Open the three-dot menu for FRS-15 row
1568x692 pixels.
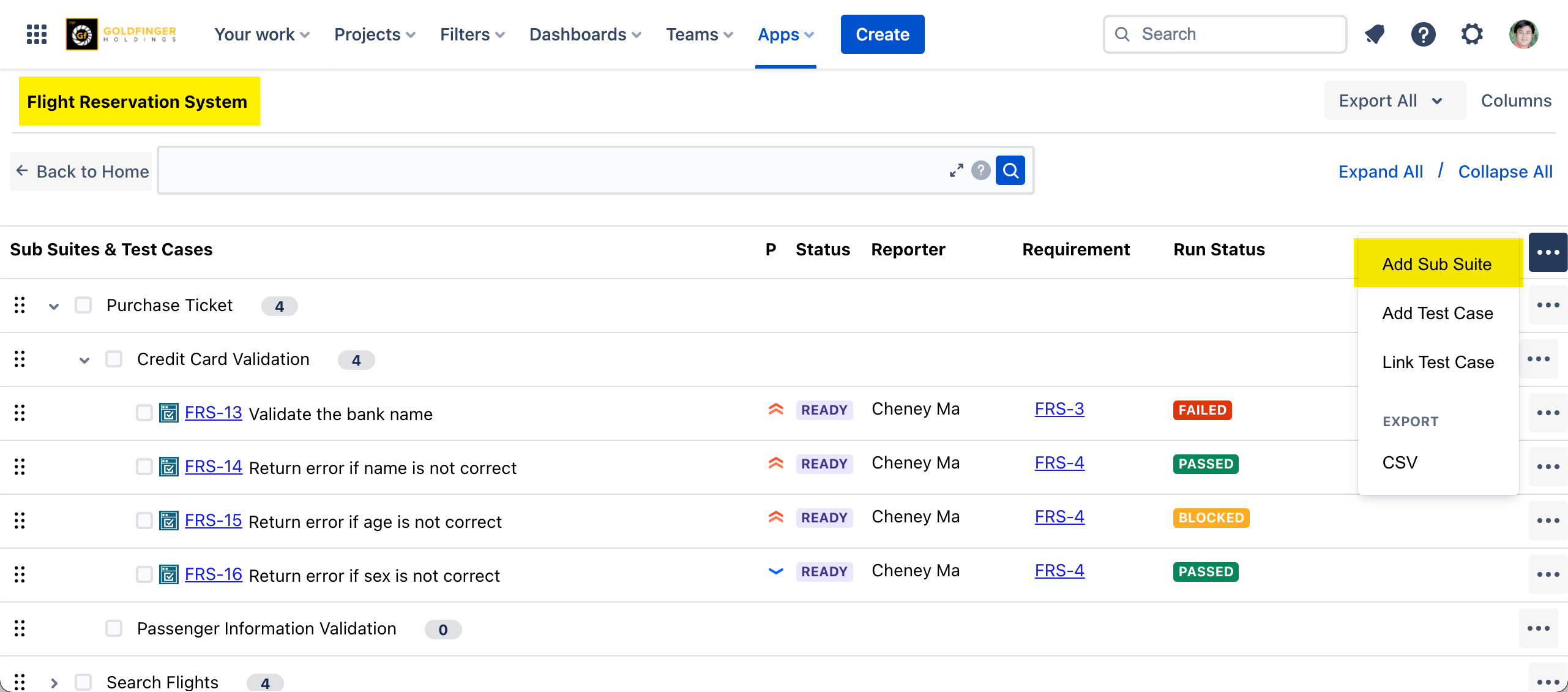tap(1548, 521)
